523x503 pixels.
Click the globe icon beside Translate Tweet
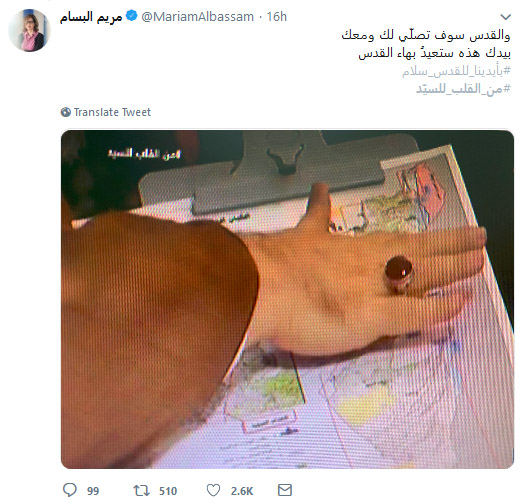pos(66,112)
